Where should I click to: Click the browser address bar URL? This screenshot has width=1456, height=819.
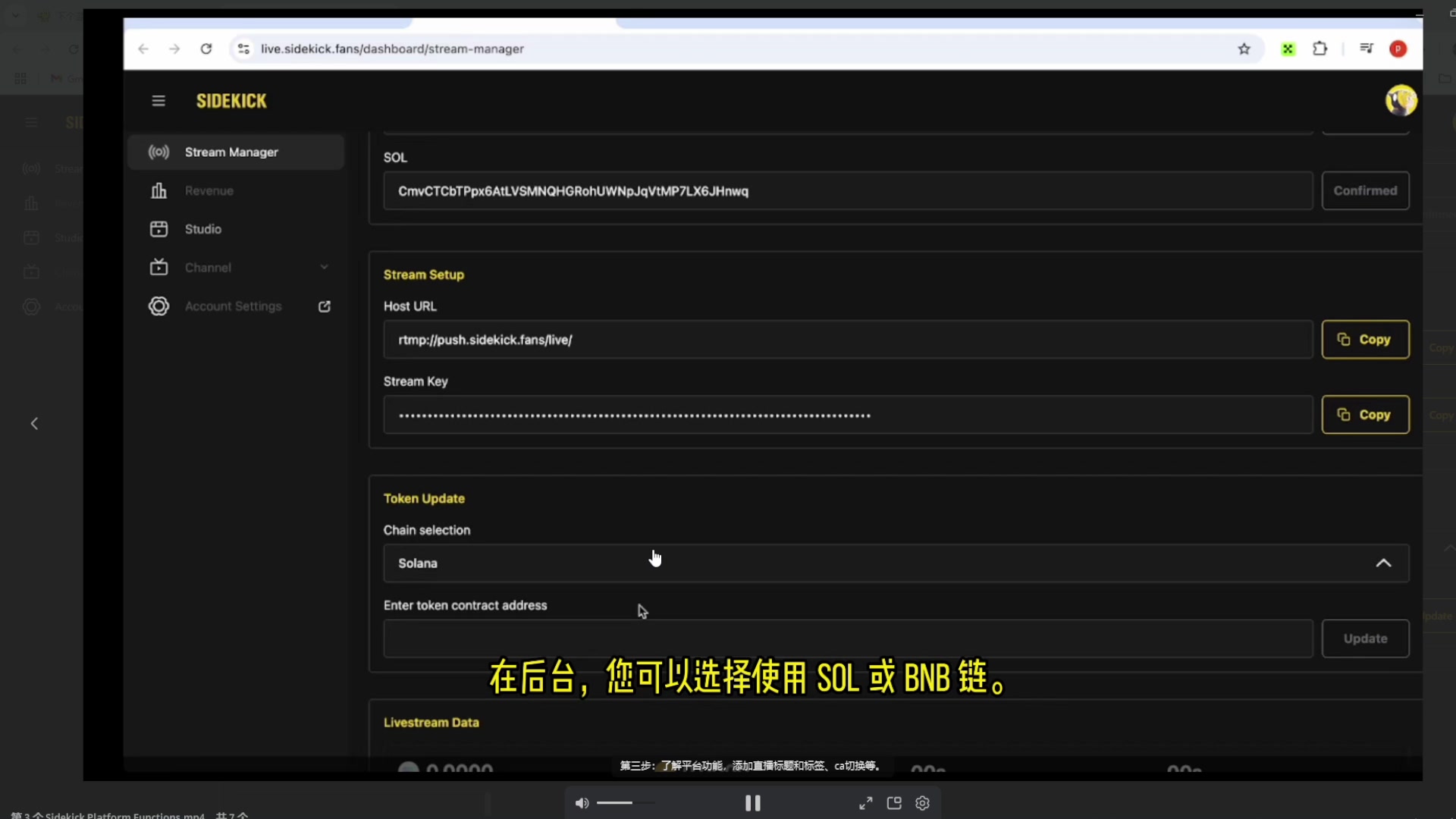(x=392, y=49)
